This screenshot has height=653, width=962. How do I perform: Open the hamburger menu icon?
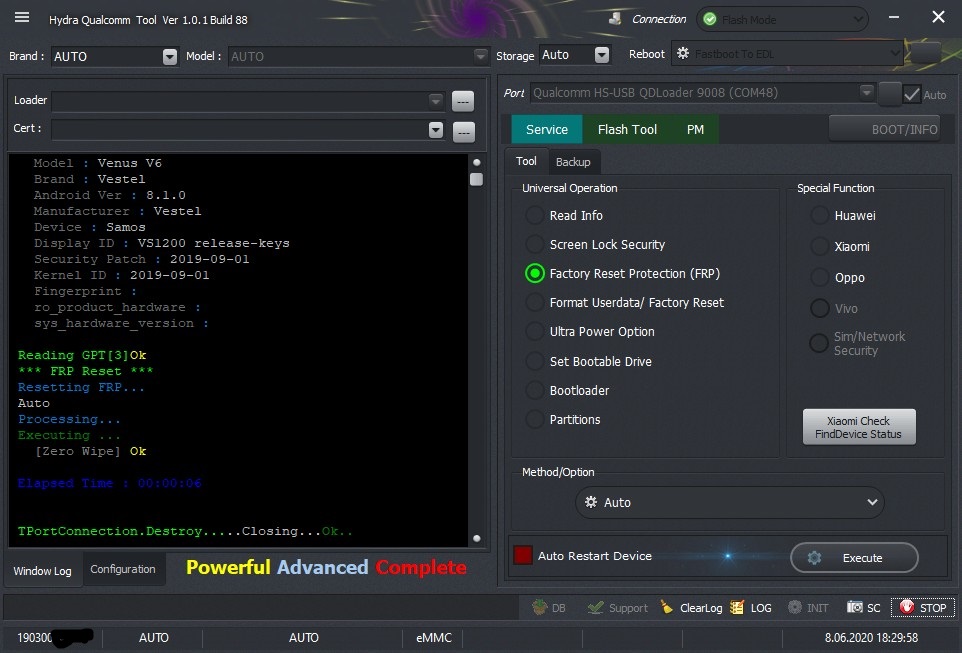(22, 17)
